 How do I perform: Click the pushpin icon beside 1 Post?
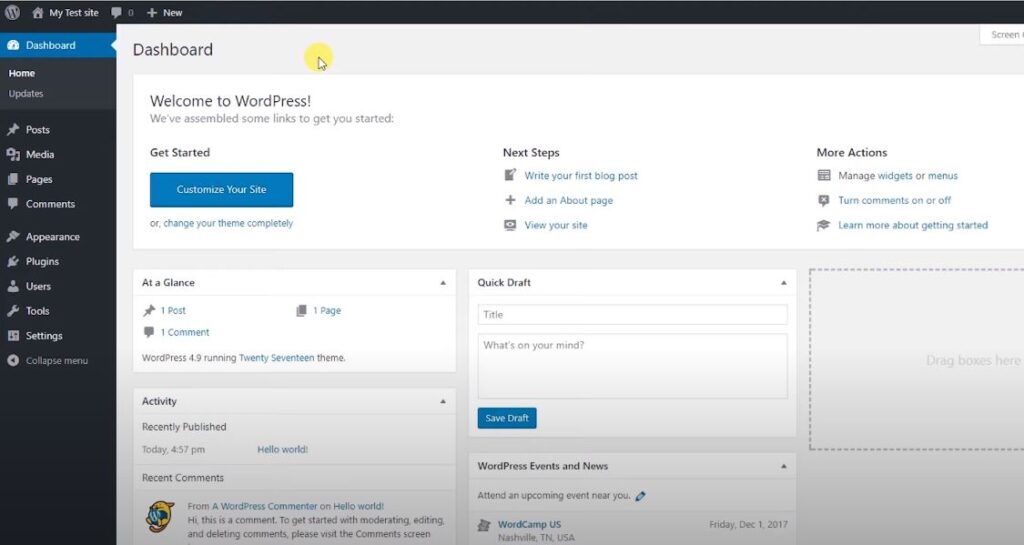[149, 311]
